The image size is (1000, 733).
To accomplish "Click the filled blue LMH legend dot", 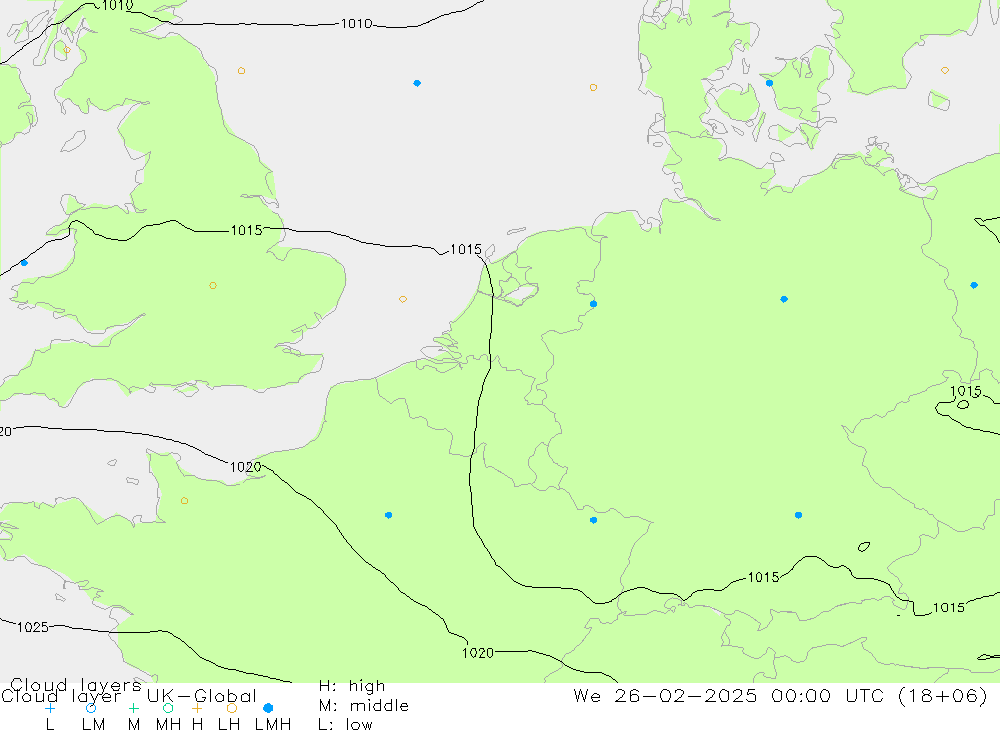I will click(268, 708).
